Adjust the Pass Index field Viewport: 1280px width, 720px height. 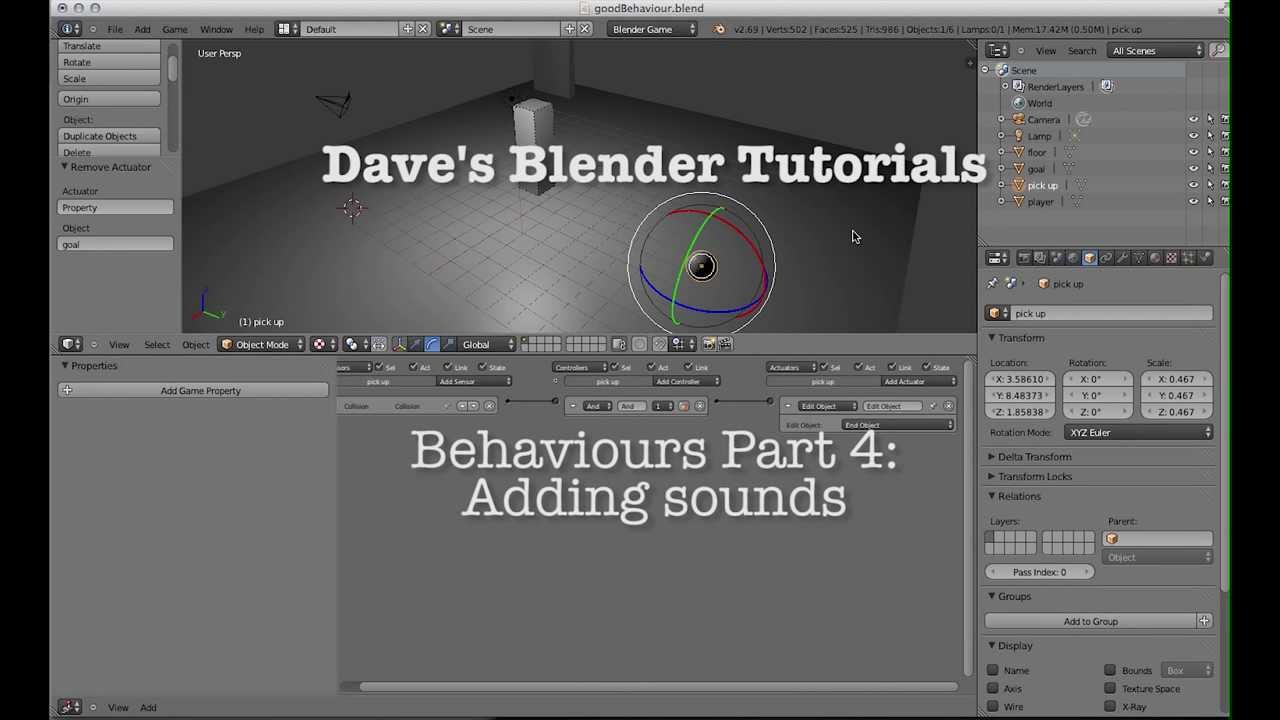point(1040,572)
